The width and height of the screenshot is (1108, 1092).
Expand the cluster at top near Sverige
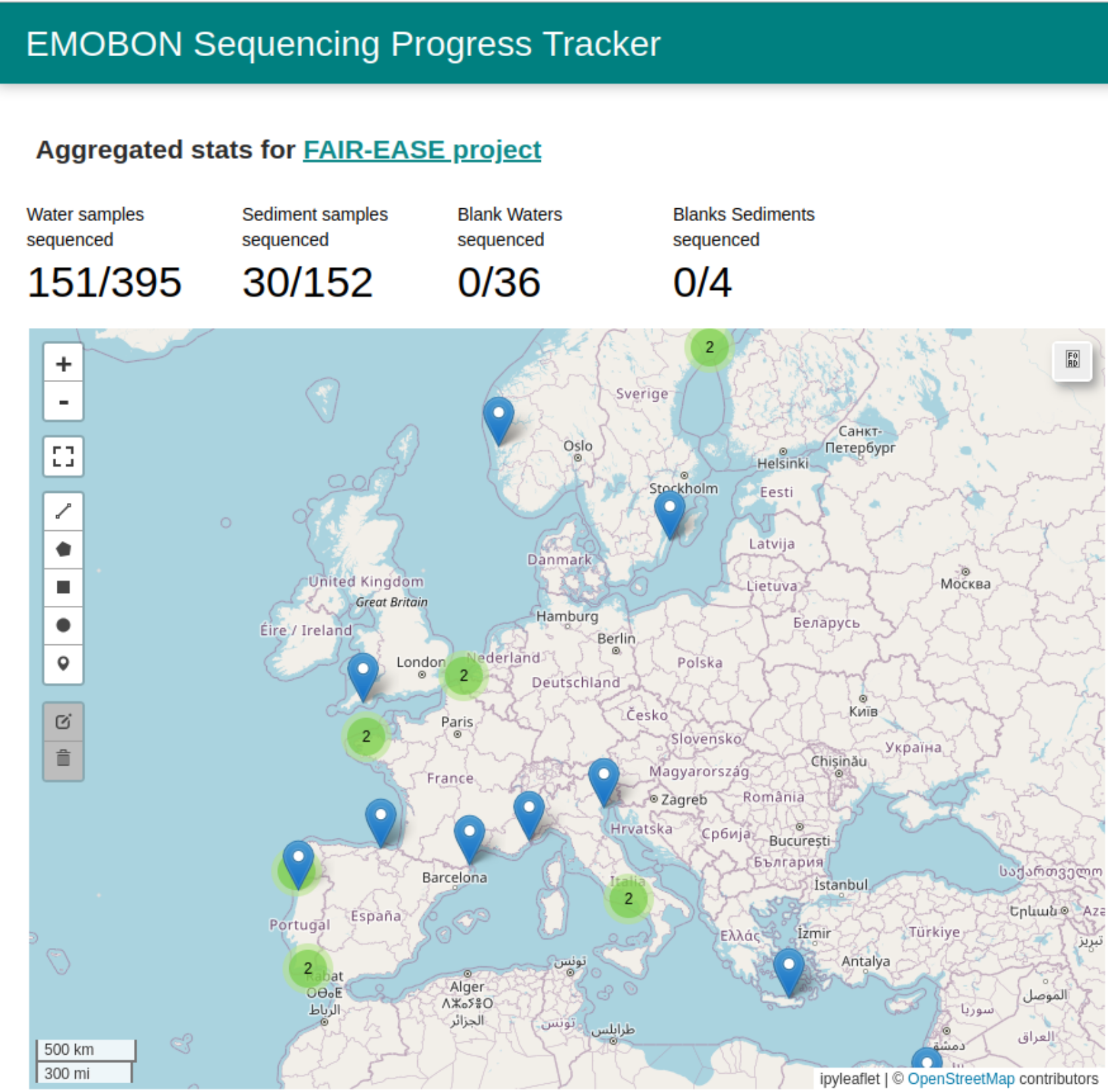tap(709, 348)
